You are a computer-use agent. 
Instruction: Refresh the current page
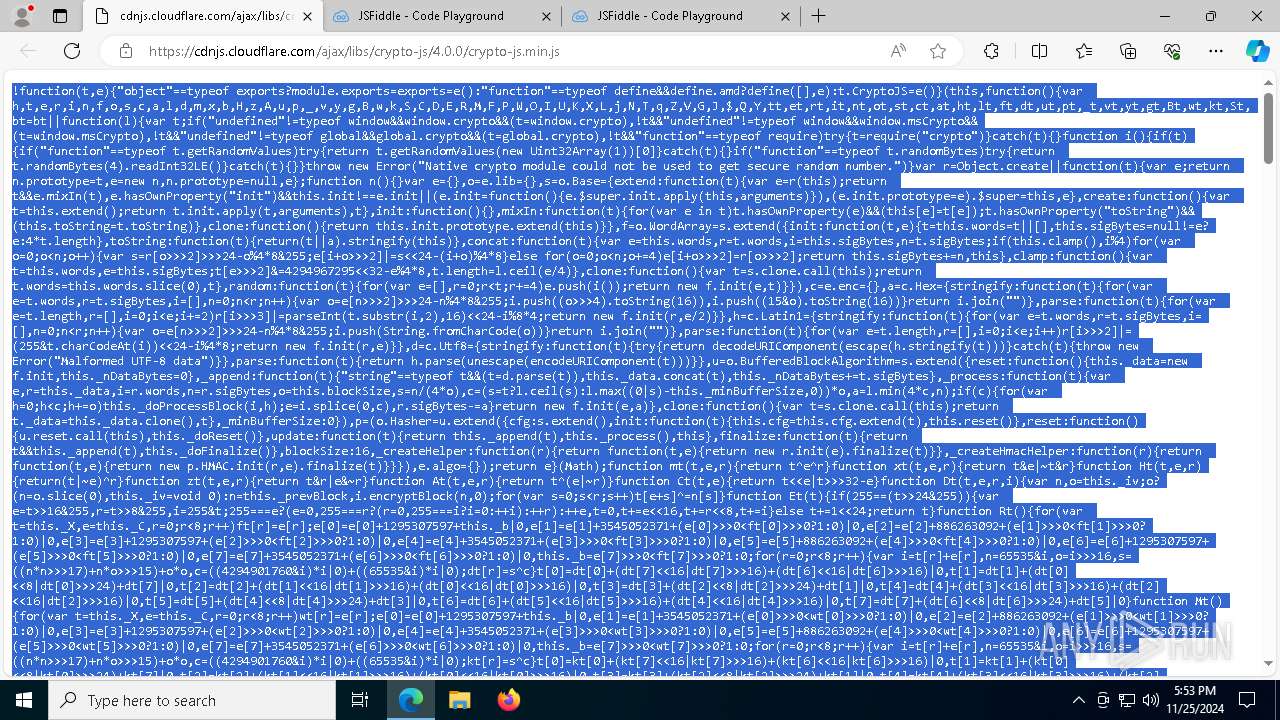(x=72, y=51)
